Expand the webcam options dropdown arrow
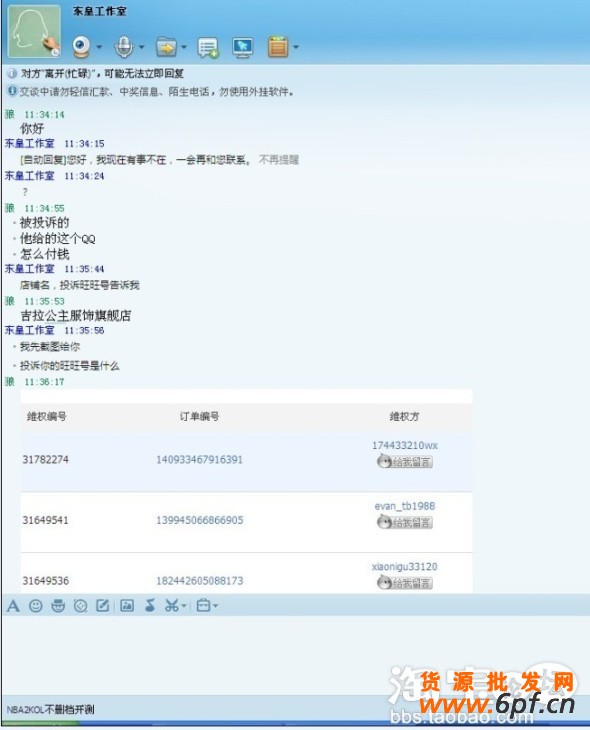The image size is (590, 730). coord(99,47)
